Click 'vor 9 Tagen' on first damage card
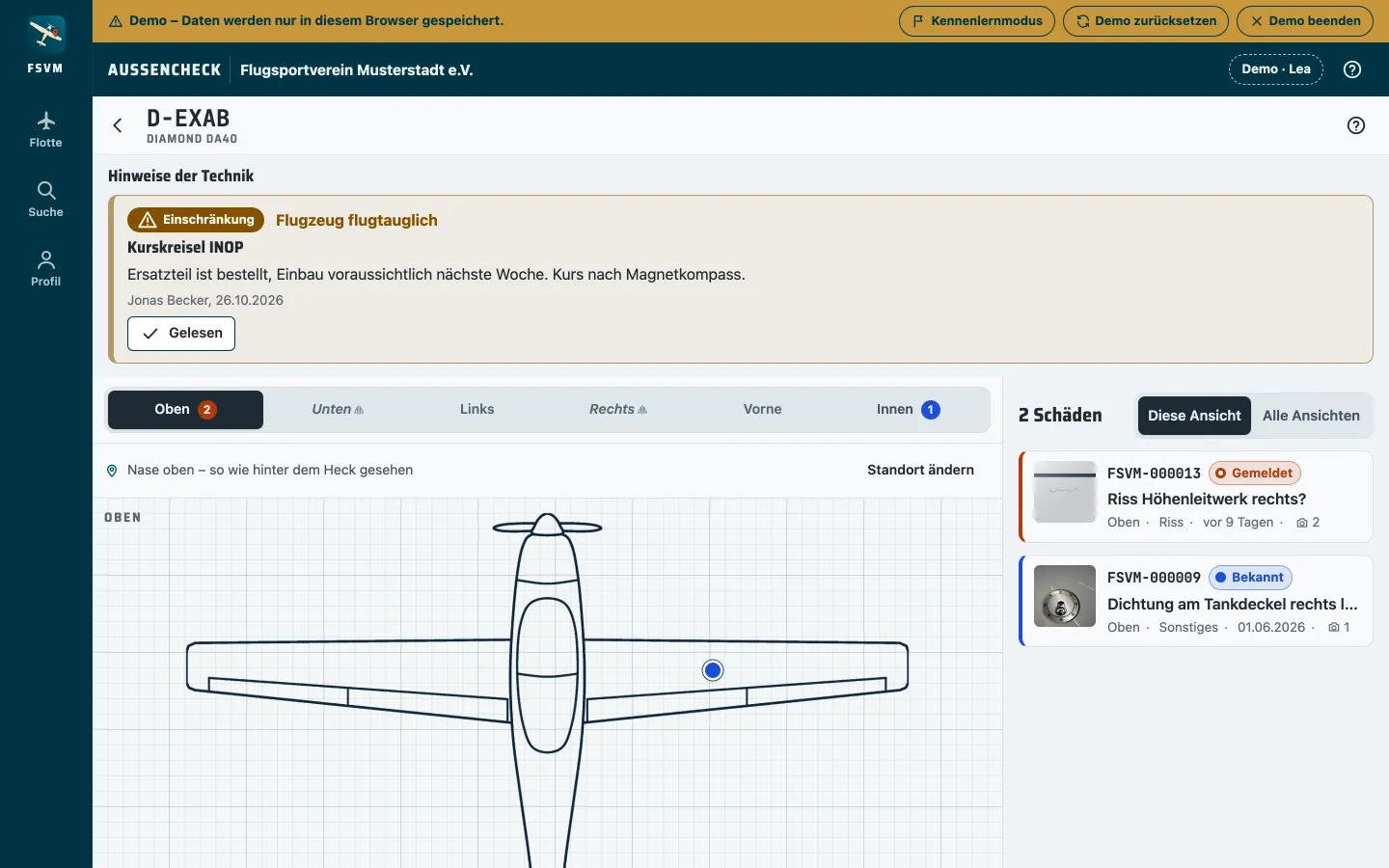 coord(1239,523)
